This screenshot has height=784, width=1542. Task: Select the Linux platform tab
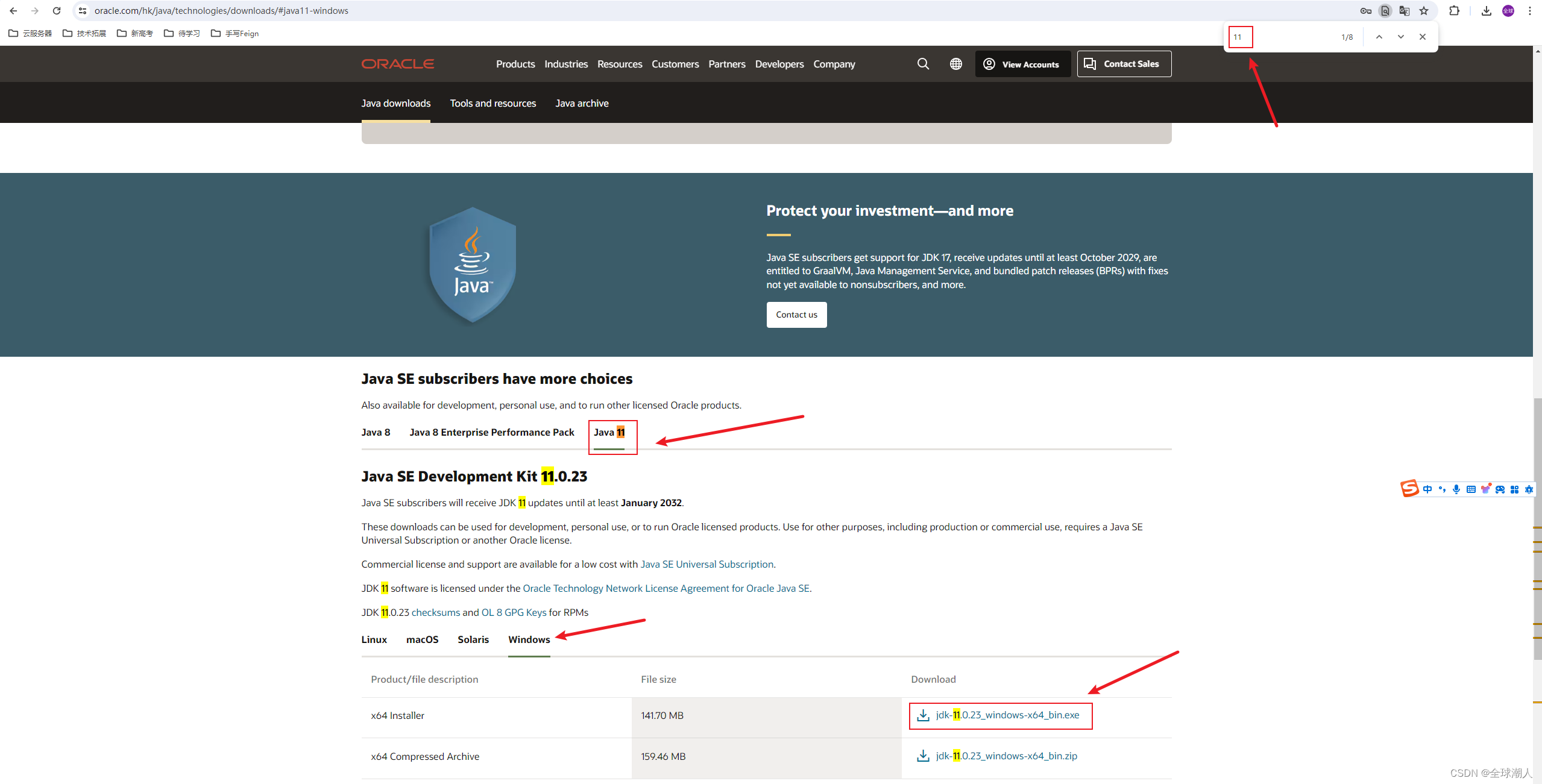[374, 639]
